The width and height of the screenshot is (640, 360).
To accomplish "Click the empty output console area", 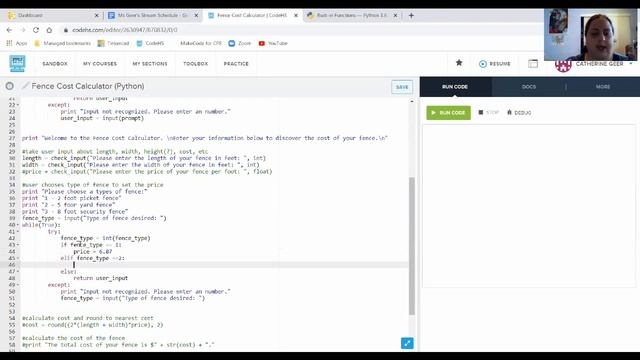I will click(529, 206).
